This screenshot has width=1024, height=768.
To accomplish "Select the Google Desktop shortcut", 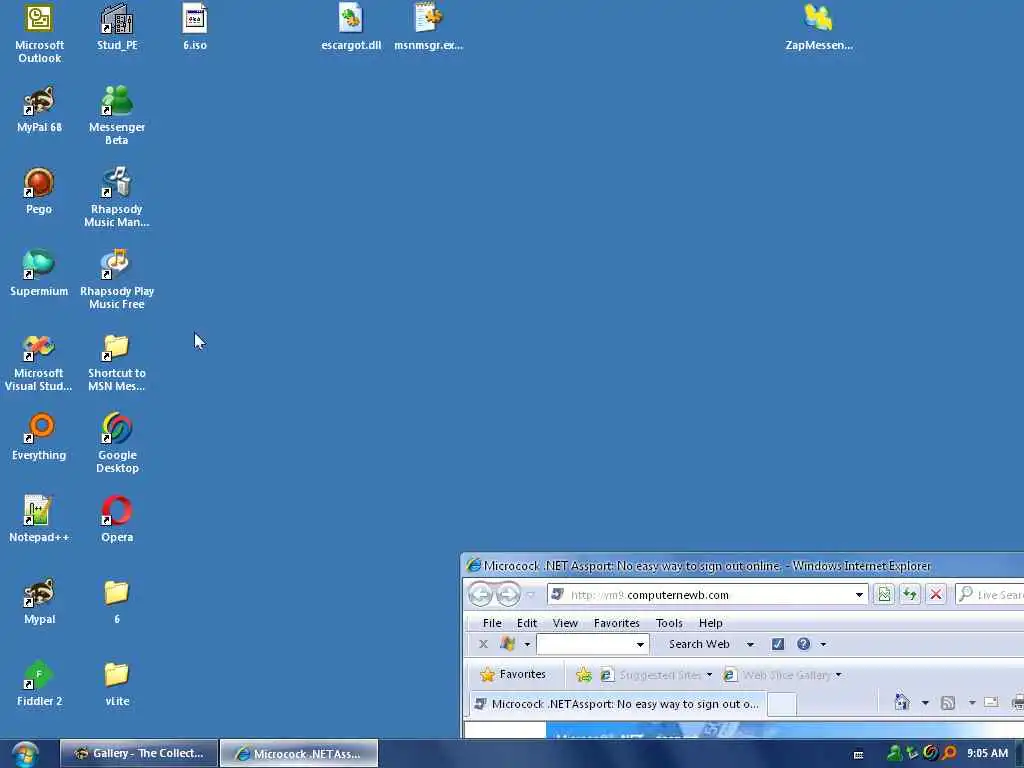I will click(117, 443).
